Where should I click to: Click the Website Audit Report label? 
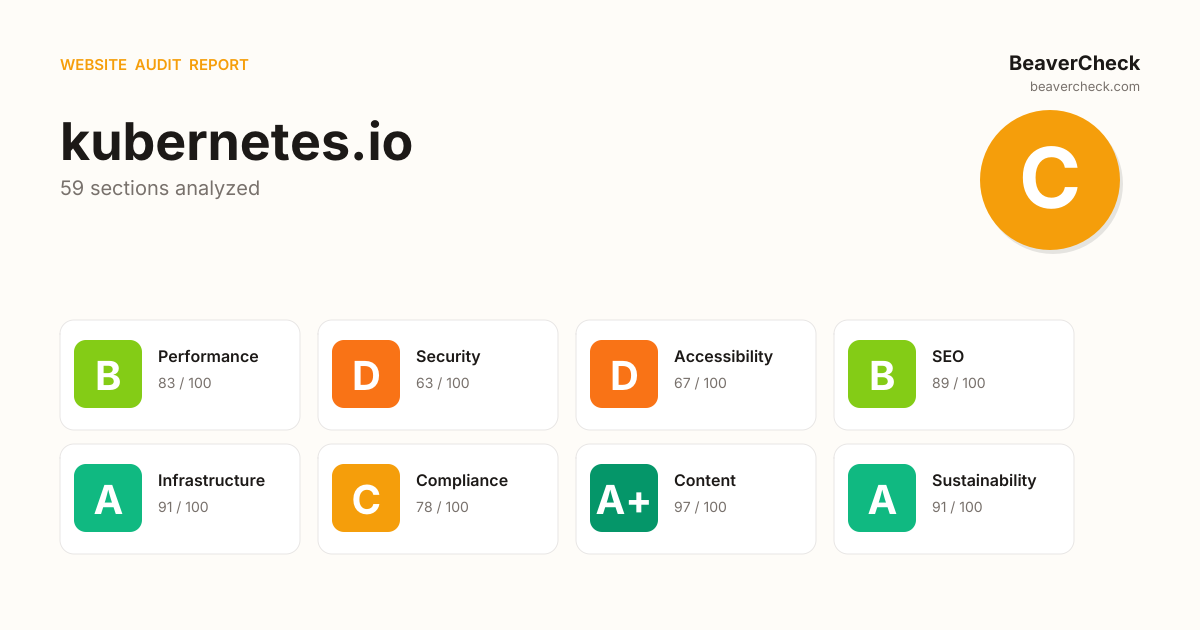click(x=154, y=65)
